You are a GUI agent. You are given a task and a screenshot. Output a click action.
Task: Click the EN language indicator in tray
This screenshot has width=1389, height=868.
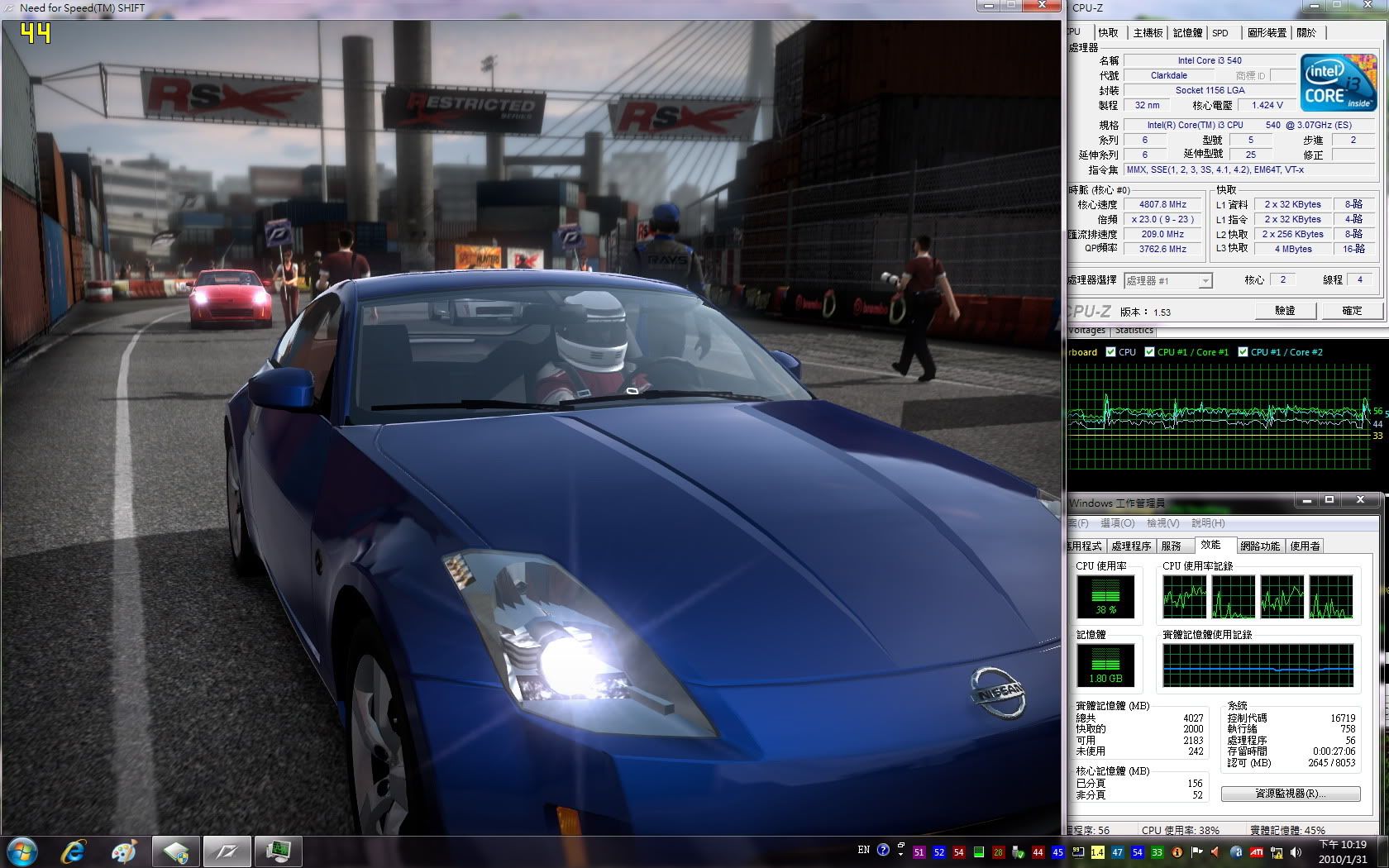click(864, 850)
